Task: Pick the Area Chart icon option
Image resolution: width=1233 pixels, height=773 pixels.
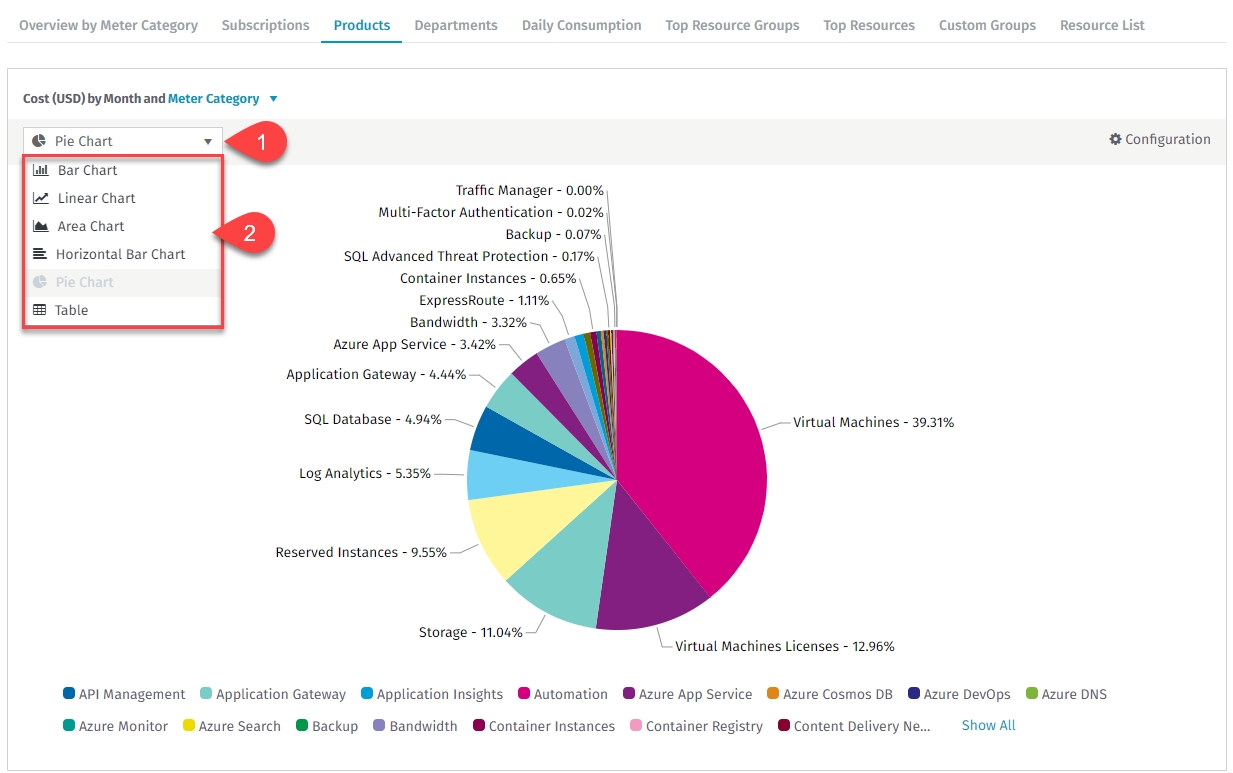Action: tap(40, 226)
